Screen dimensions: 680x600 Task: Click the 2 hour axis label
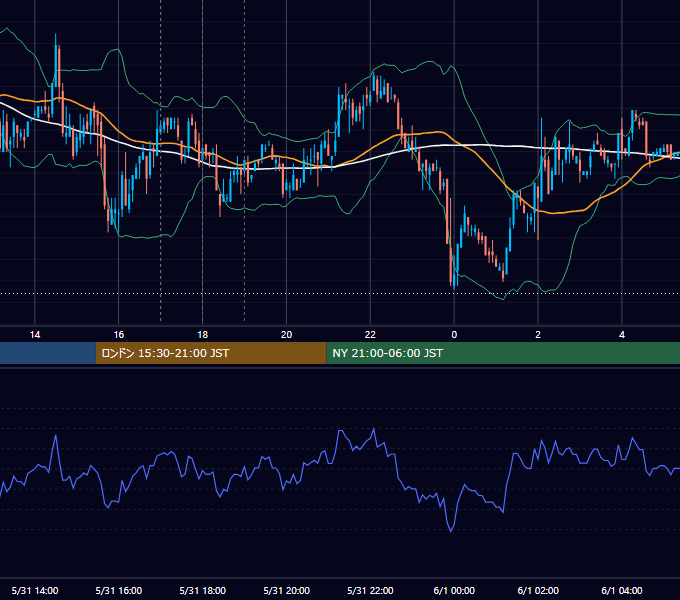tap(538, 335)
